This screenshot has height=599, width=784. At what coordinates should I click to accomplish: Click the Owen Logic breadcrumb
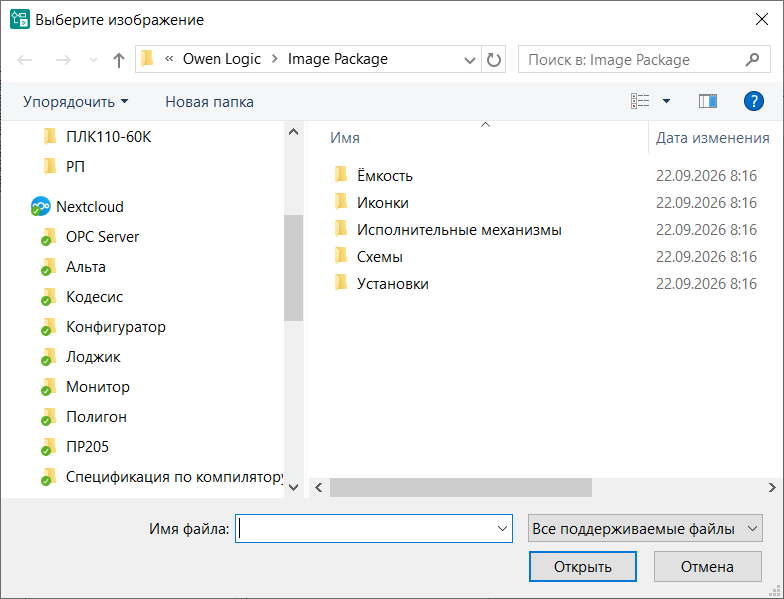click(222, 59)
